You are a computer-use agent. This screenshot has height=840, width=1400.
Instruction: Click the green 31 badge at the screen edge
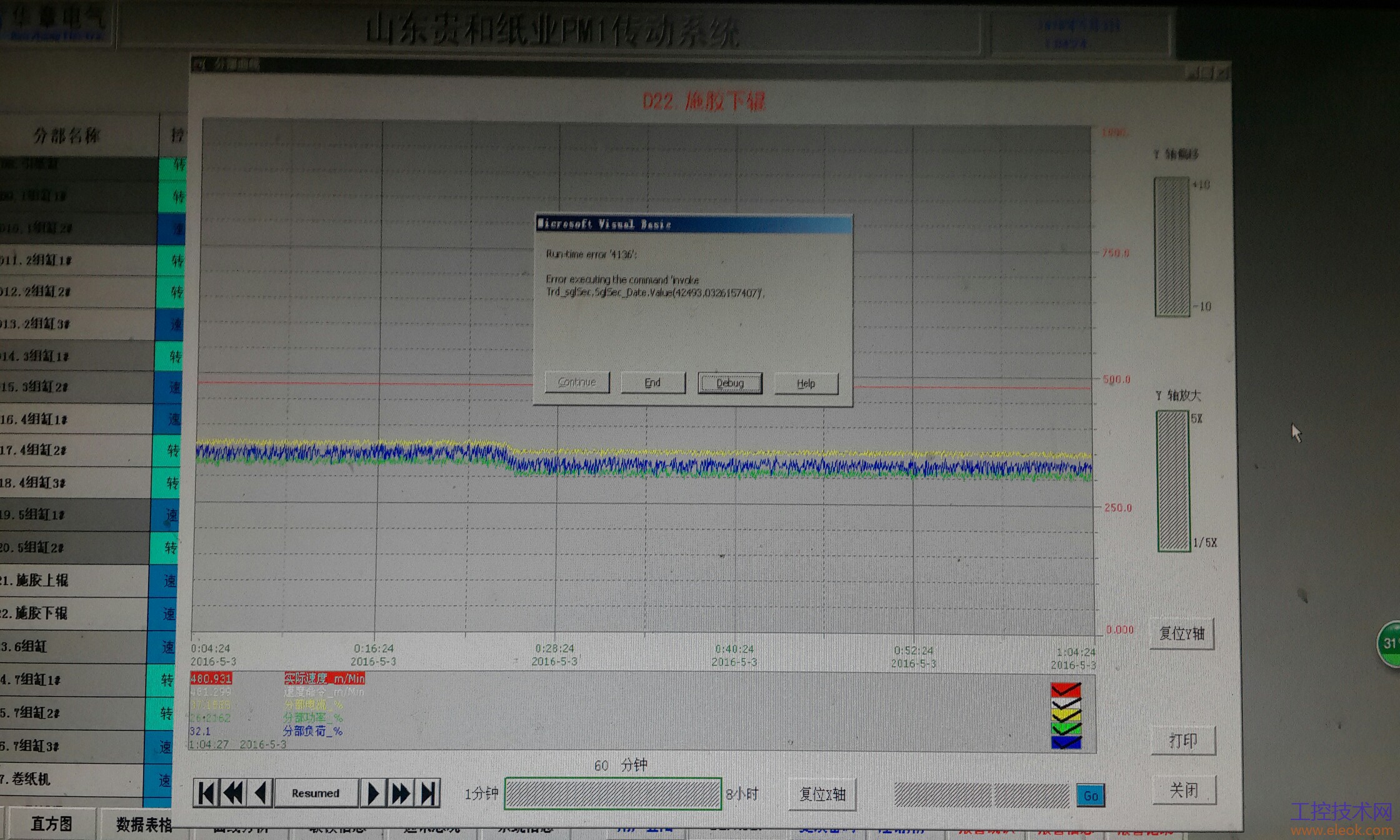pyautogui.click(x=1389, y=643)
